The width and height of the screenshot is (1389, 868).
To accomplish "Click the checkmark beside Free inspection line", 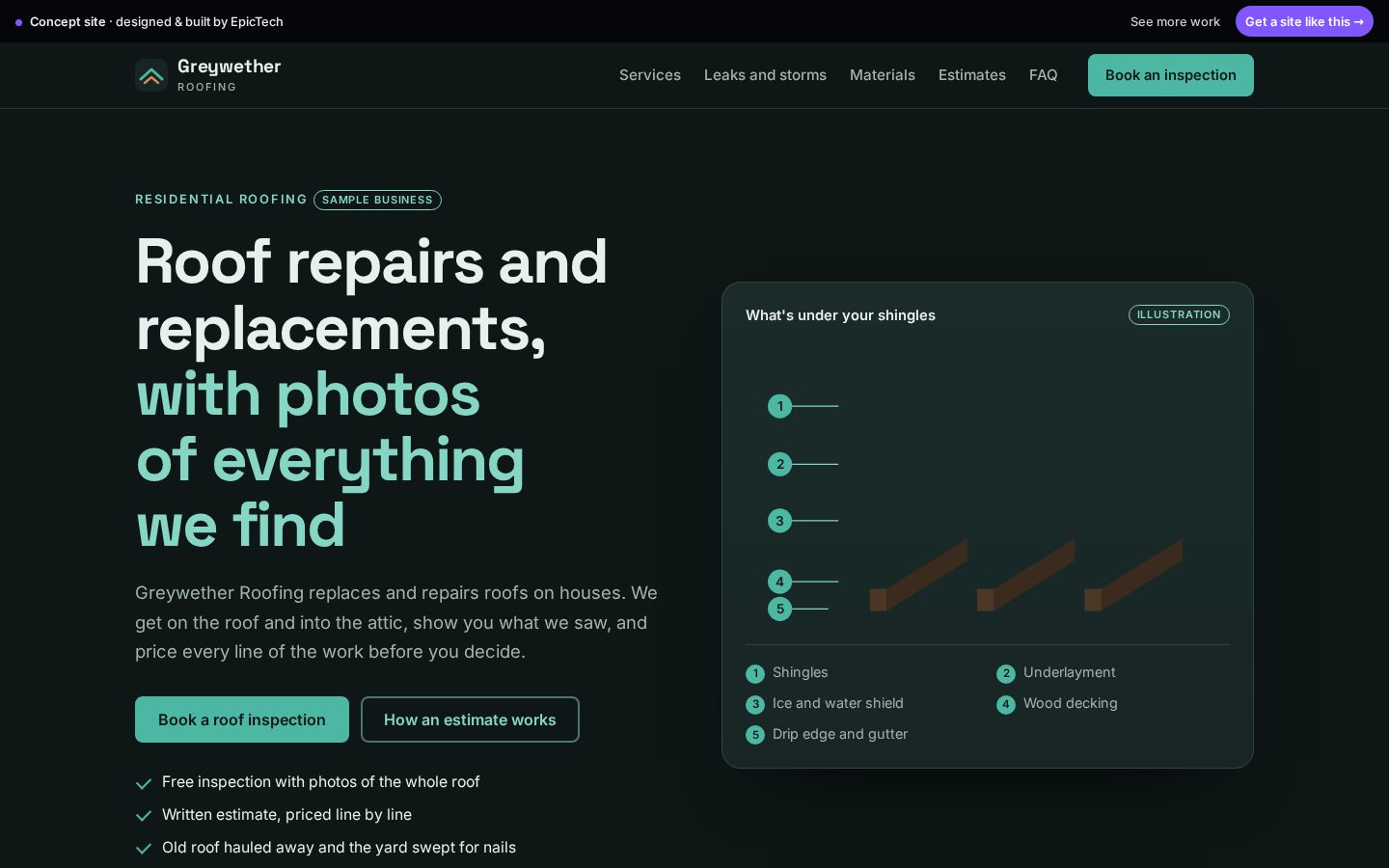I will [x=144, y=783].
